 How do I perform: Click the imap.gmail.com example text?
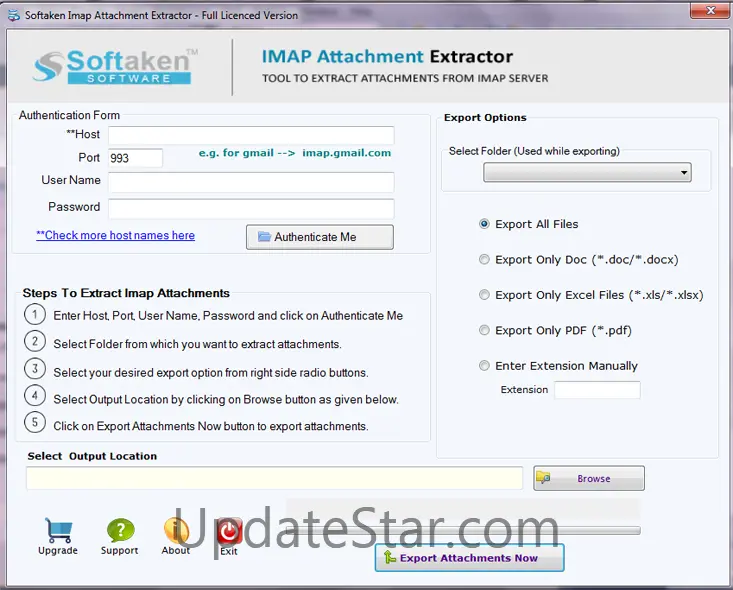pyautogui.click(x=346, y=153)
